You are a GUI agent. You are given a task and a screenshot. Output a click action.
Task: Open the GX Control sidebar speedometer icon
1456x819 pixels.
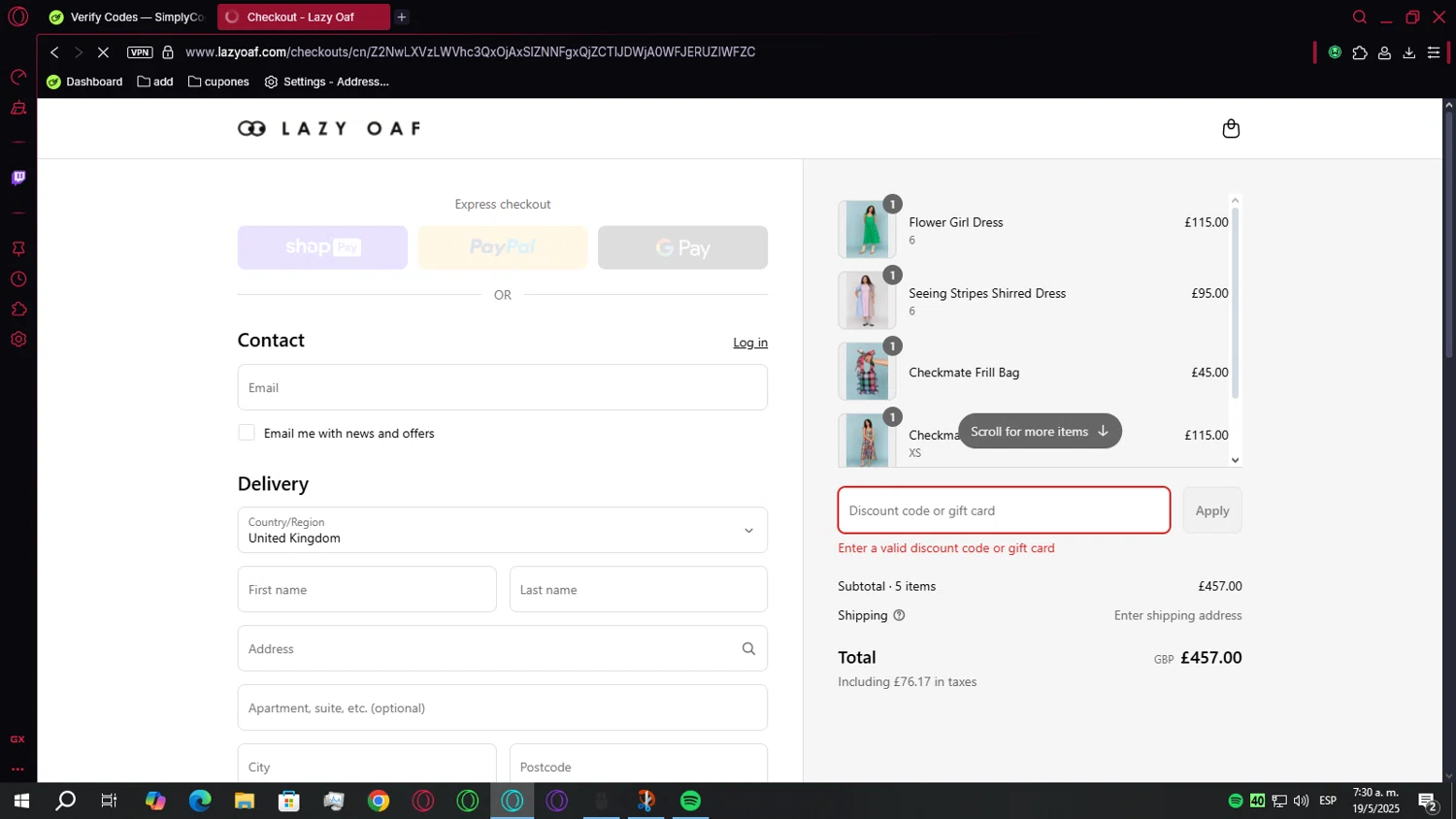point(17,77)
